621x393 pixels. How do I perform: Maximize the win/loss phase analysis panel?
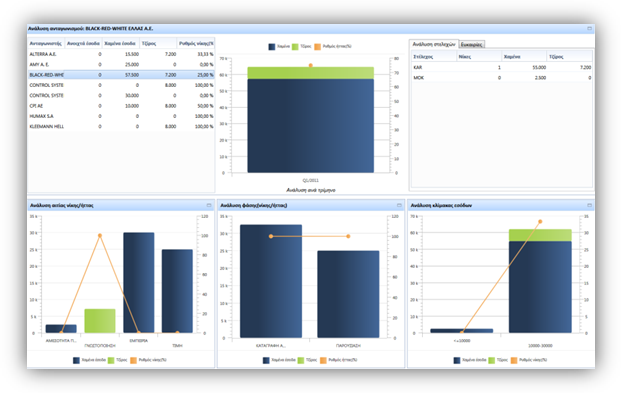(x=399, y=205)
